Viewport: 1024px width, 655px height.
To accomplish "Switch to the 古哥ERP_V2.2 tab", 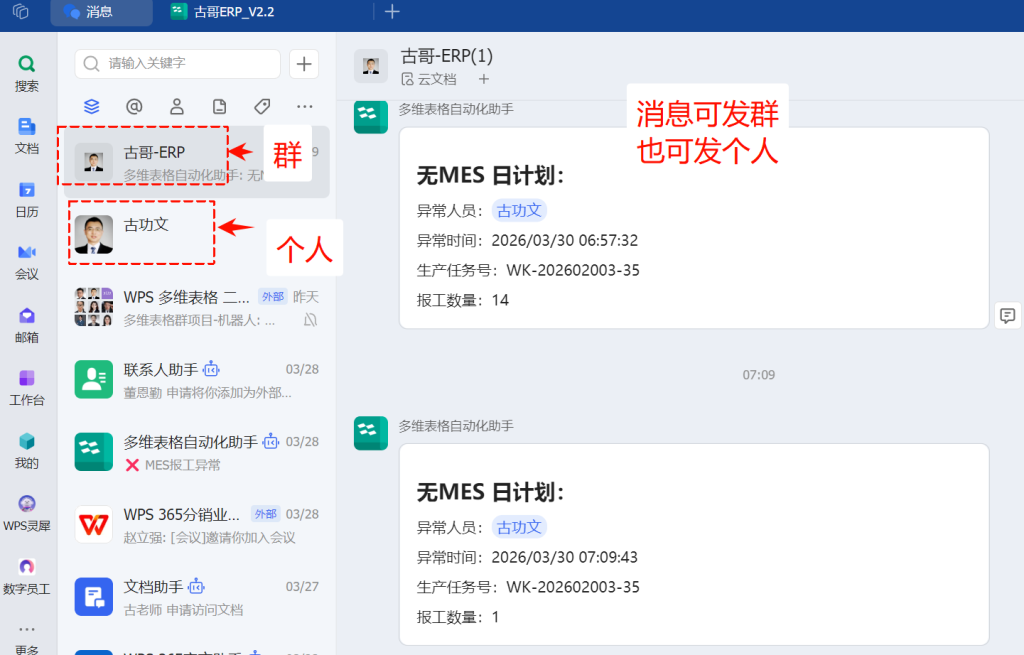I will (x=223, y=12).
